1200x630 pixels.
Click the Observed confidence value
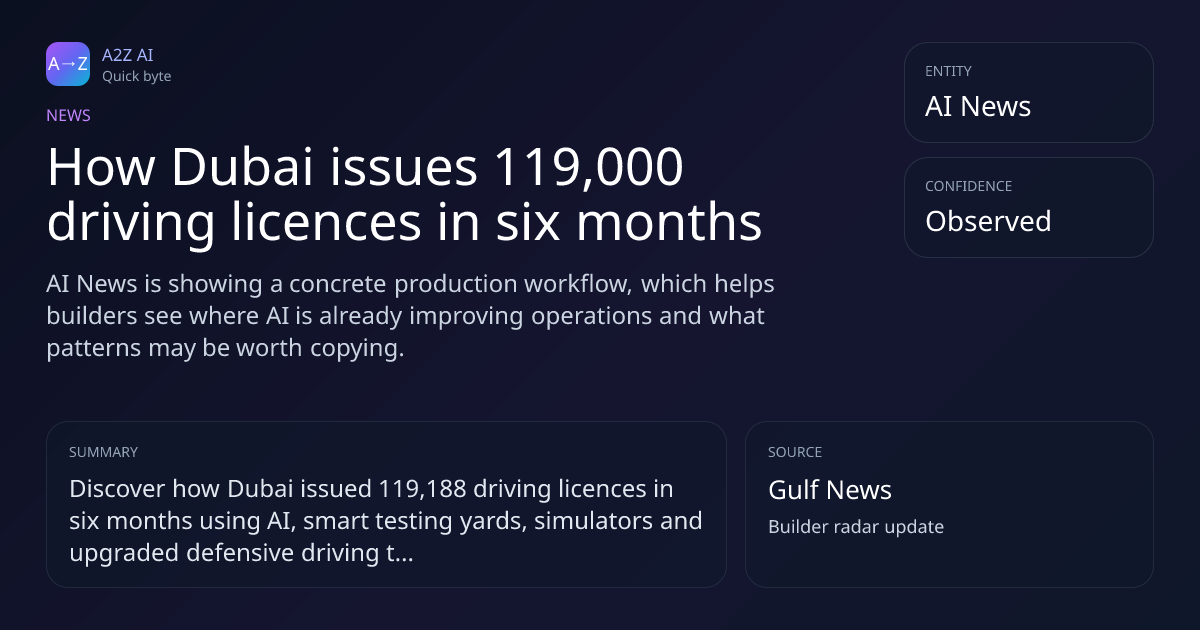click(988, 221)
